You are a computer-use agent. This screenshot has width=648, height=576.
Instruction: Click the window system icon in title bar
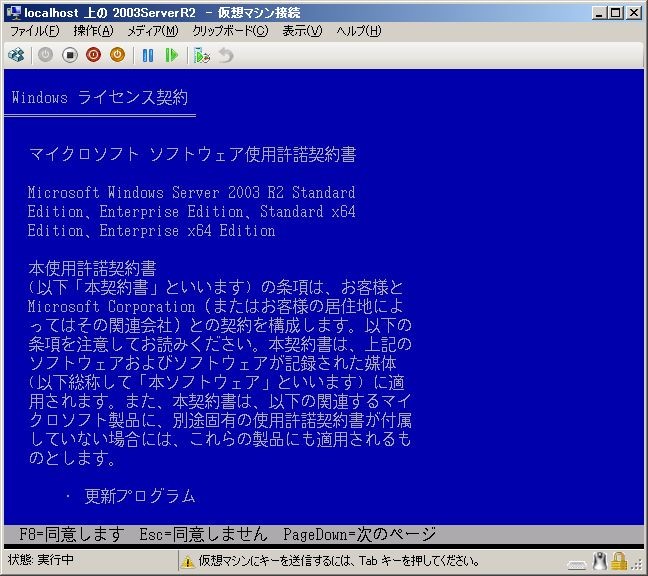[14, 12]
